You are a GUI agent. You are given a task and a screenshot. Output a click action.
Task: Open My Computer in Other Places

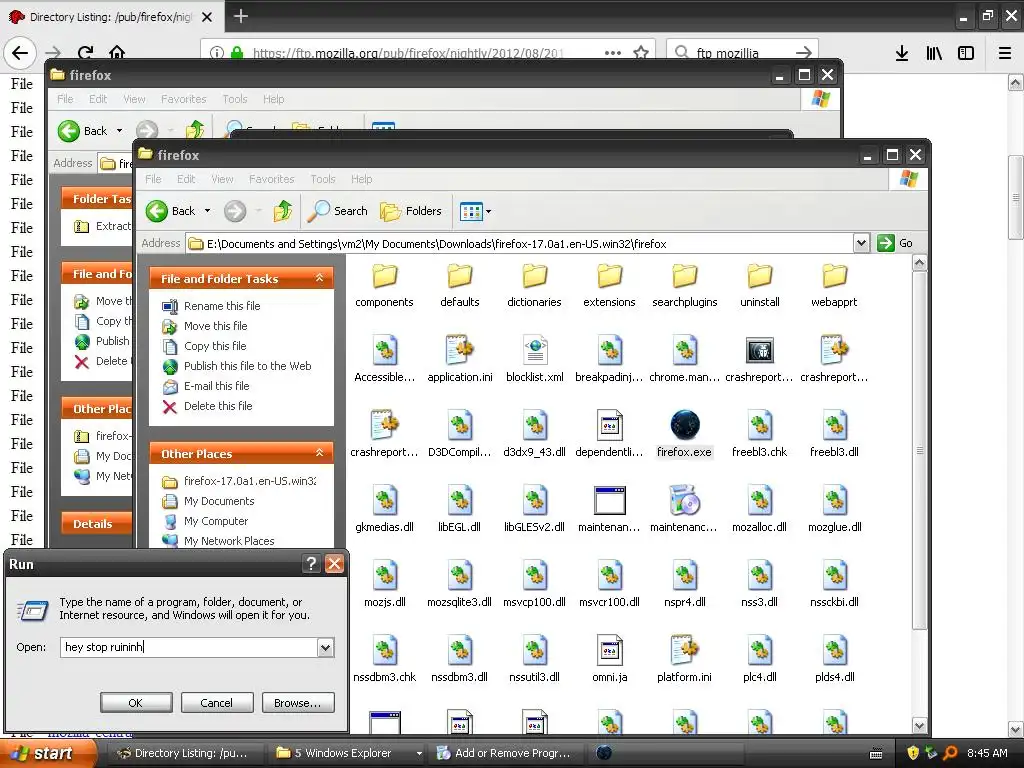click(x=216, y=521)
